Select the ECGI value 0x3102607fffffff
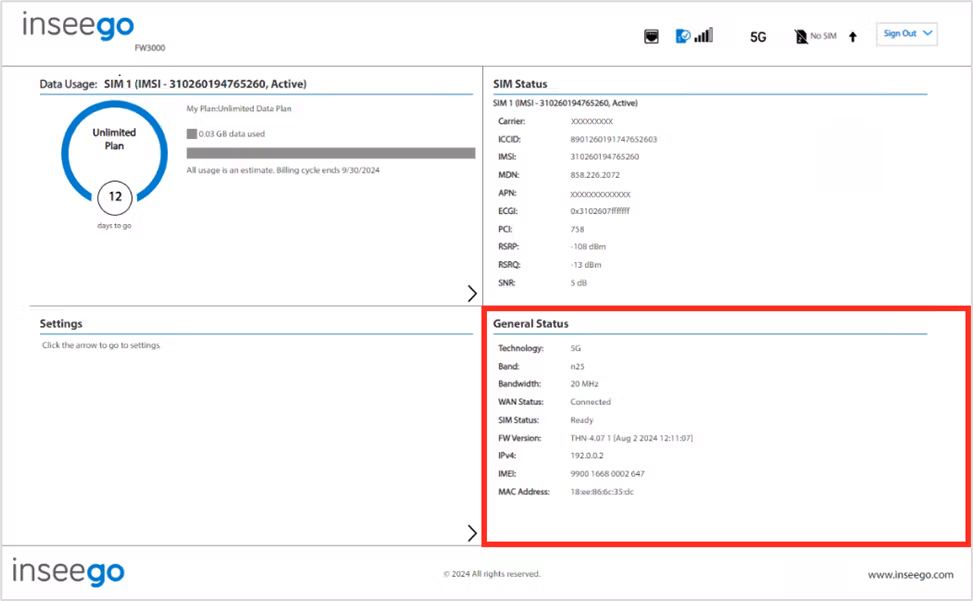This screenshot has width=973, height=601. pyautogui.click(x=600, y=211)
